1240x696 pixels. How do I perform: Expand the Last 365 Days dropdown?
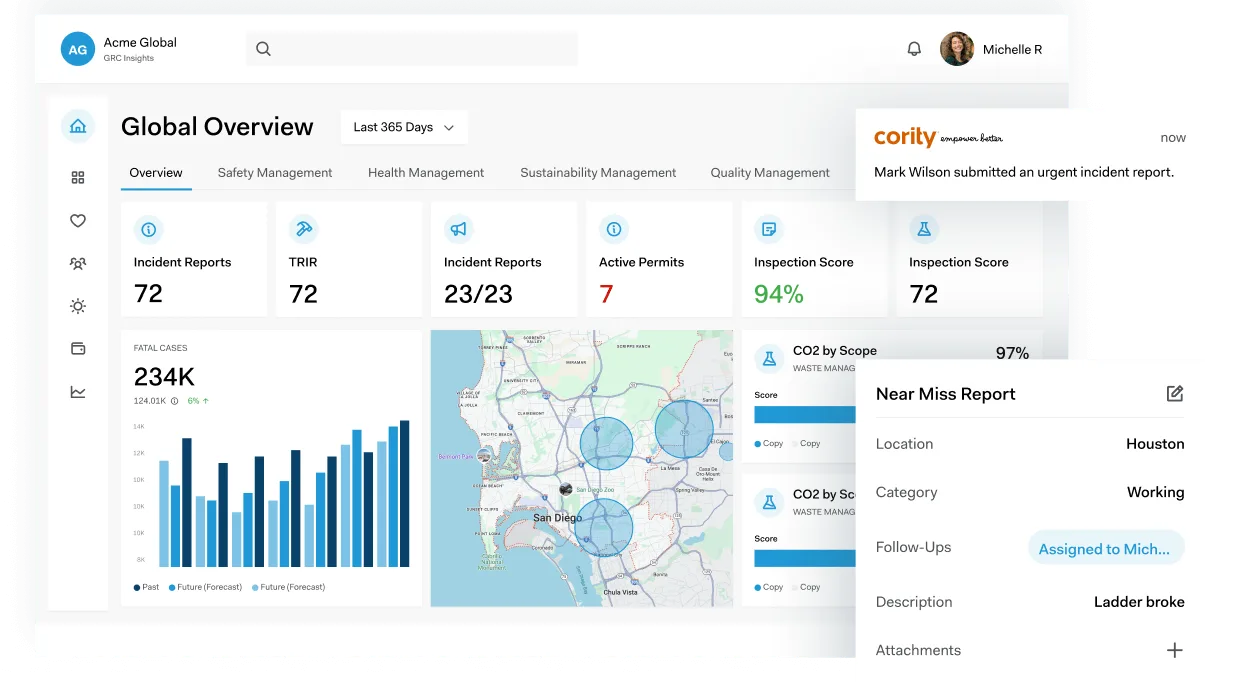pos(404,127)
